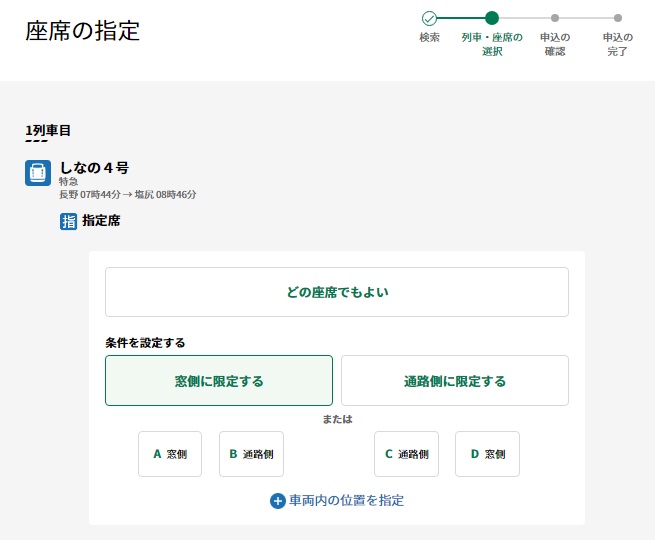655x540 pixels.
Task: Choose seat B 通路側
Action: (x=251, y=454)
